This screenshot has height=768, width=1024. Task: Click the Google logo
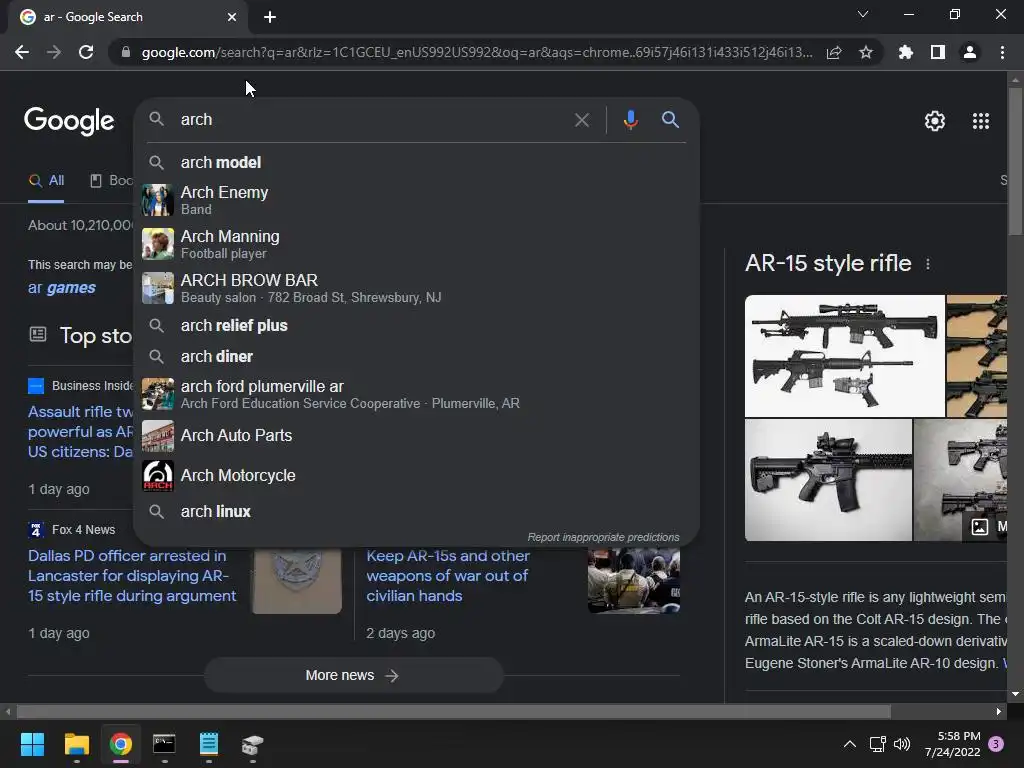click(x=69, y=121)
